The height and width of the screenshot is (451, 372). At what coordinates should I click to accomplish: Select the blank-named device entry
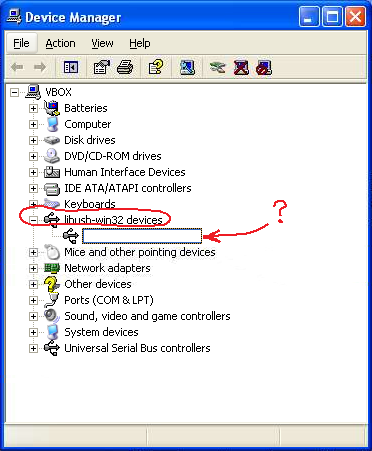[142, 236]
